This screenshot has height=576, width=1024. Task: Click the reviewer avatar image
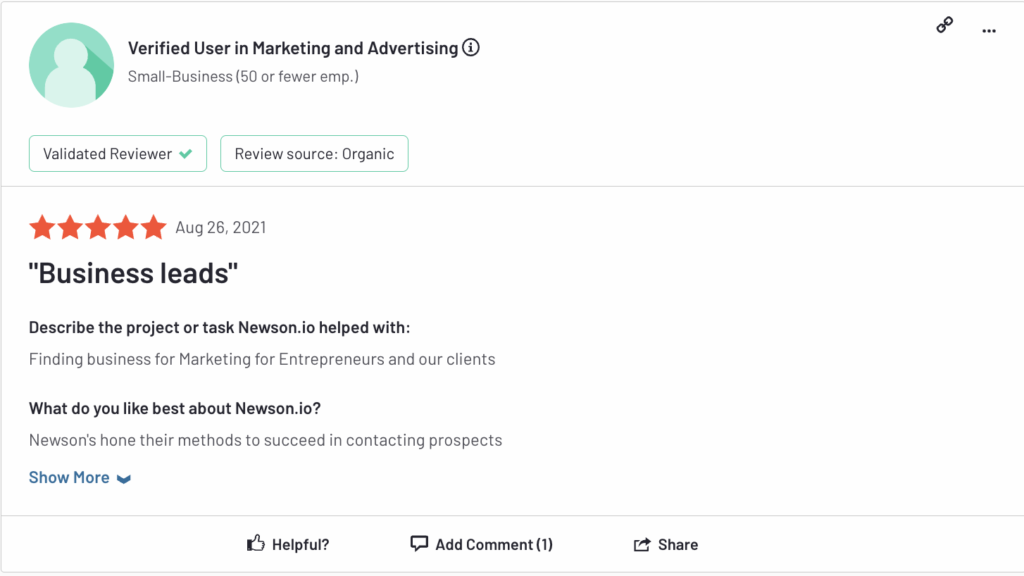click(71, 65)
